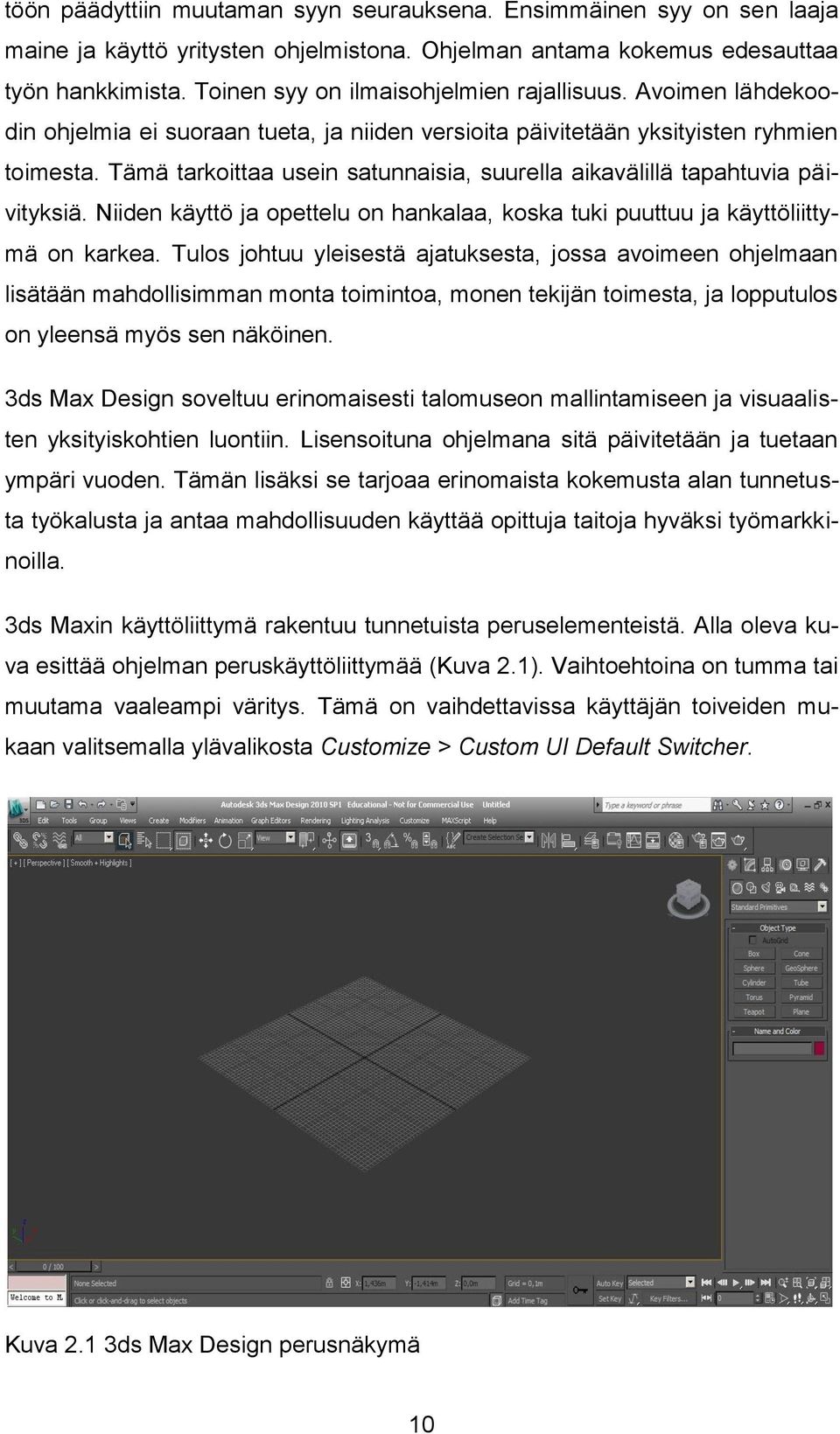Image resolution: width=840 pixels, height=1434 pixels.
Task: Activate the Select and Rotate tool
Action: (225, 841)
